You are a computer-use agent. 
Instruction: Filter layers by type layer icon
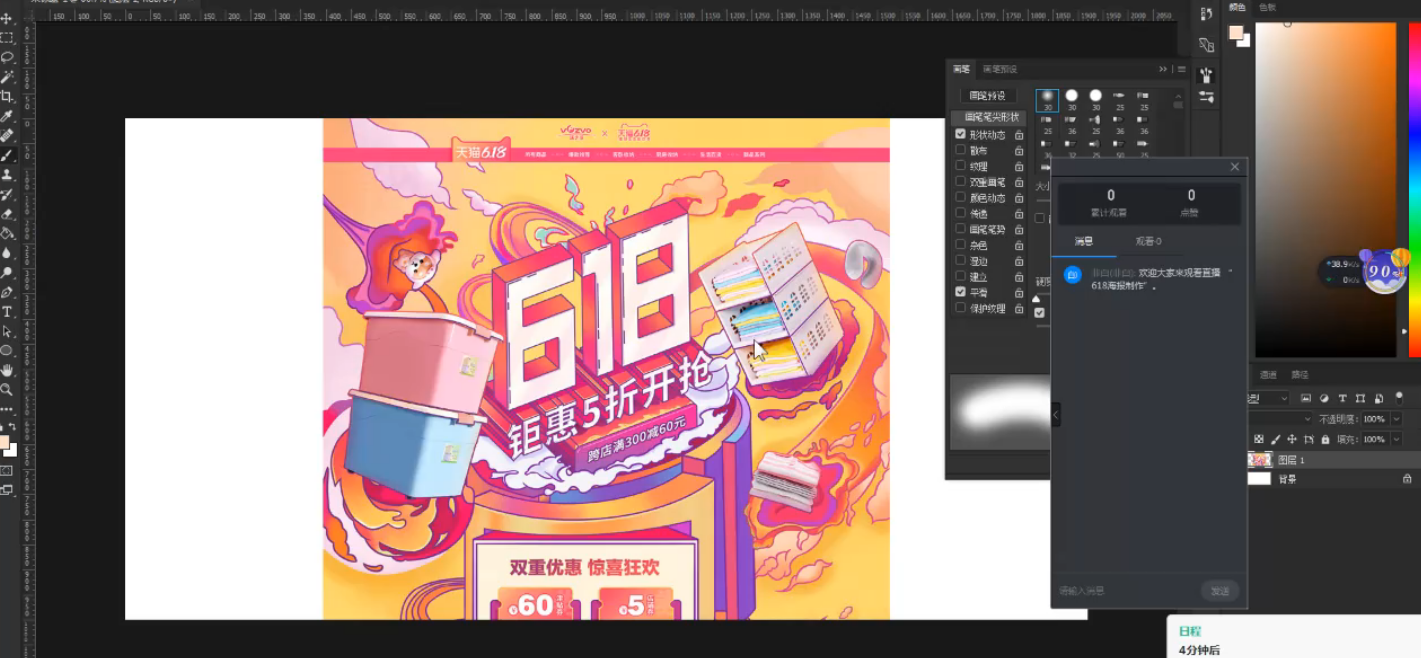coord(1342,398)
